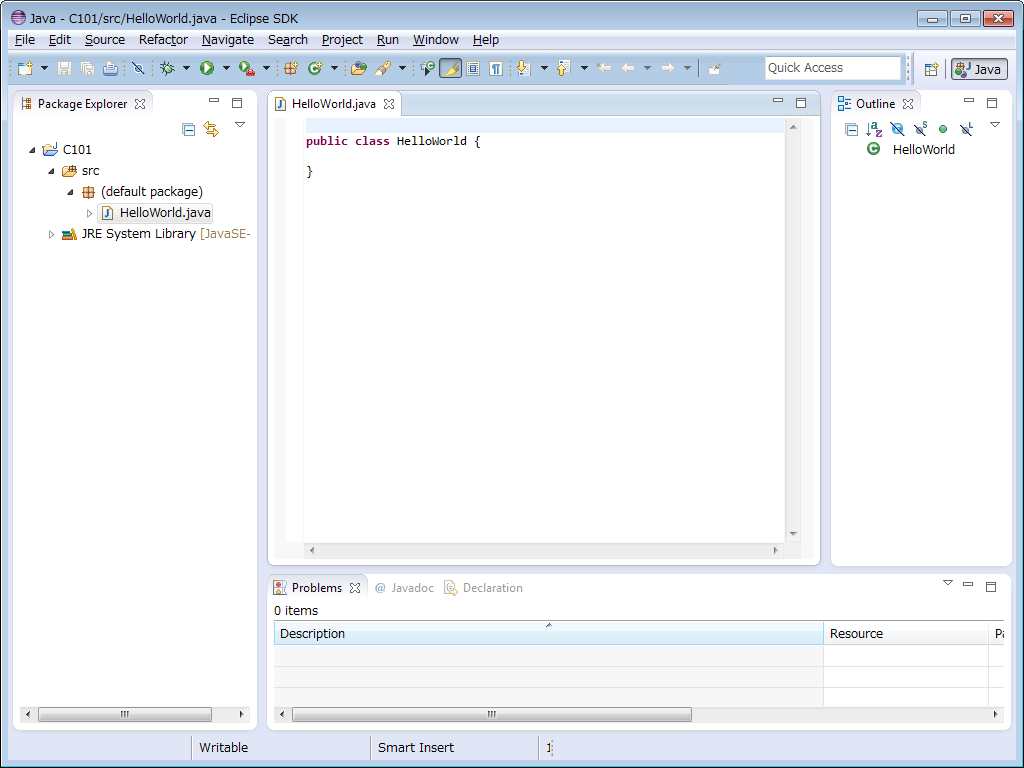Click into the Quick Access field
Image resolution: width=1024 pixels, height=768 pixels.
[x=833, y=68]
